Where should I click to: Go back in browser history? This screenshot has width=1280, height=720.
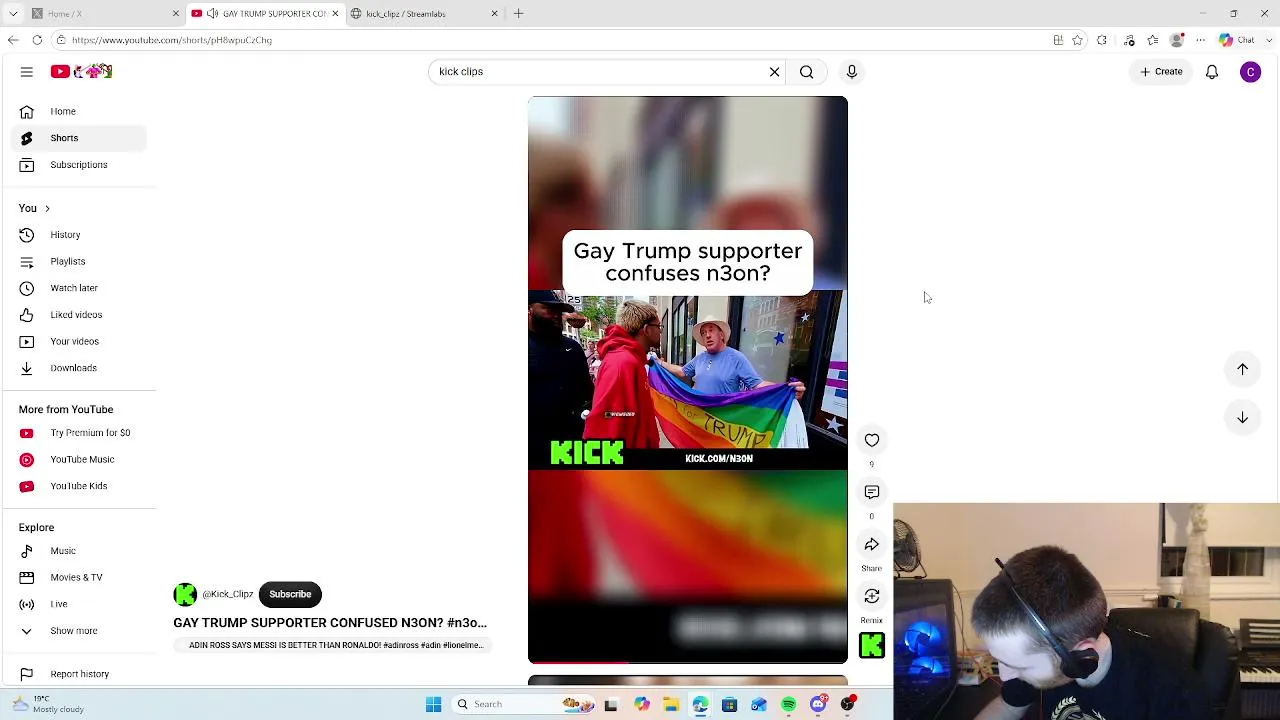[x=13, y=40]
